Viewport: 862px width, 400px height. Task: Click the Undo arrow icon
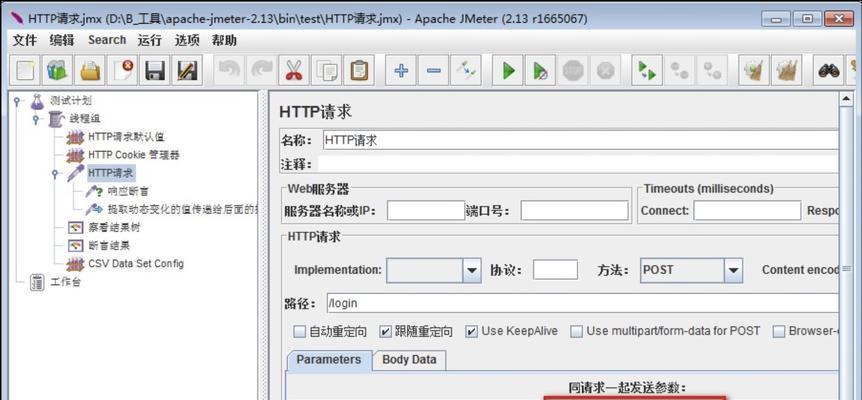[x=229, y=70]
